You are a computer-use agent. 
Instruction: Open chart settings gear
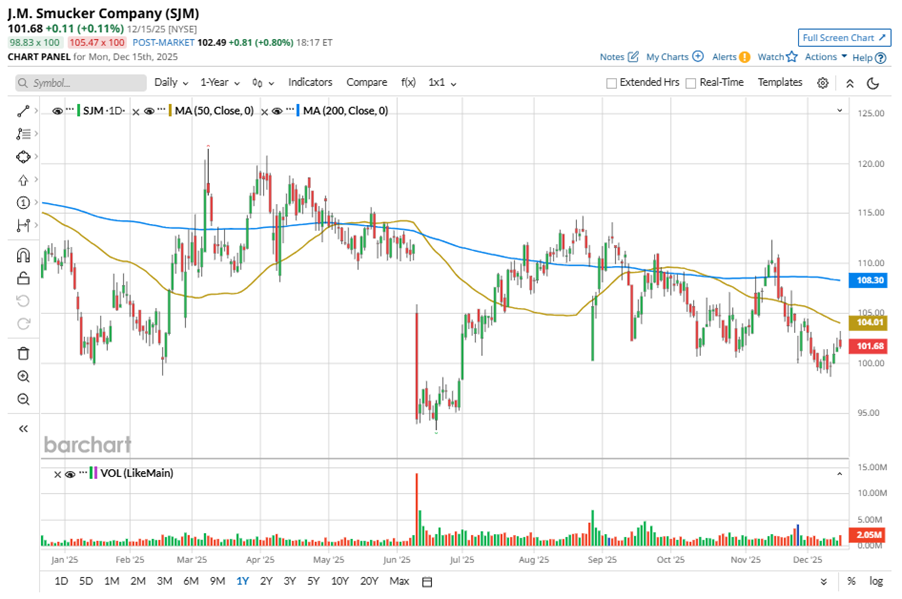823,83
